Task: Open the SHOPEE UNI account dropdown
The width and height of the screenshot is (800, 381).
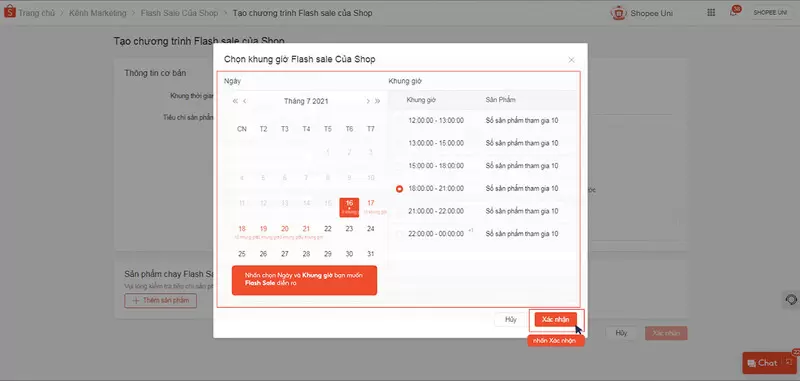Action: coord(770,13)
